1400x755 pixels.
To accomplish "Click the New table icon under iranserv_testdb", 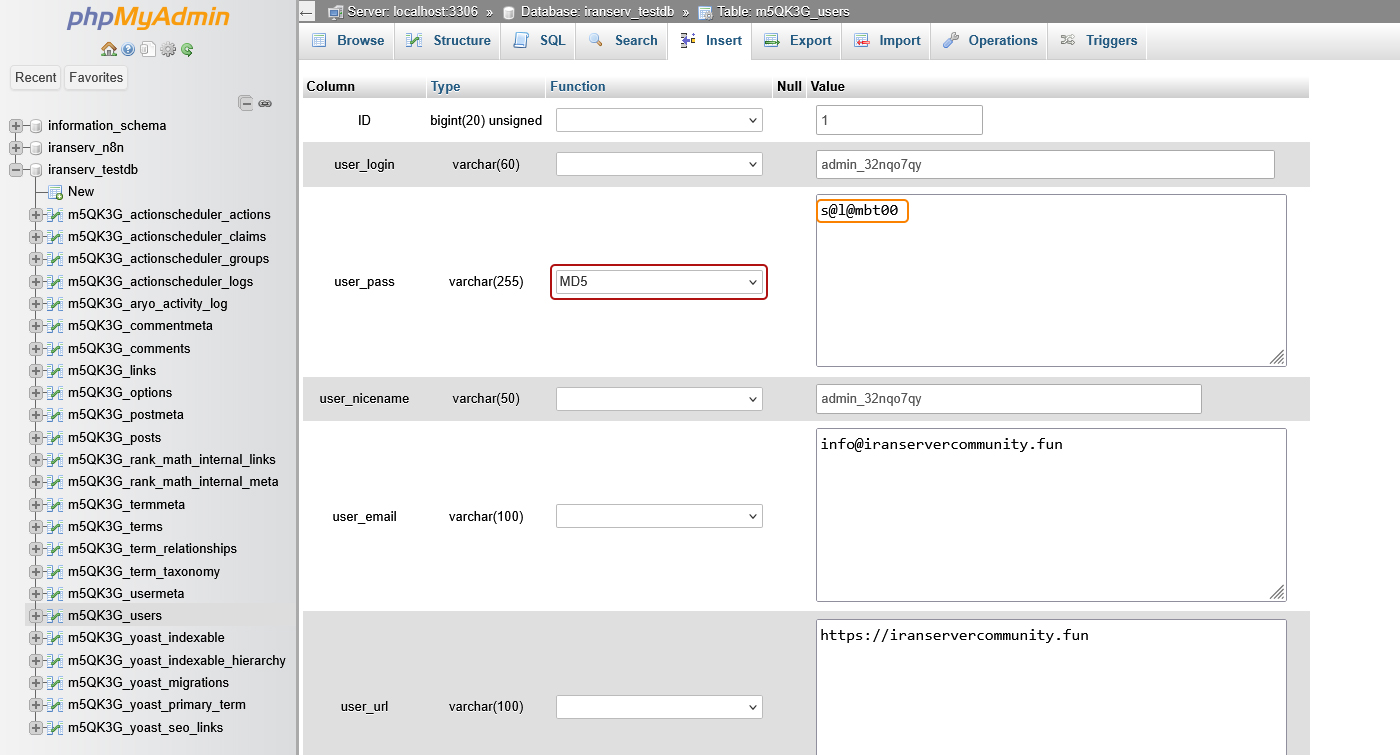I will click(55, 192).
